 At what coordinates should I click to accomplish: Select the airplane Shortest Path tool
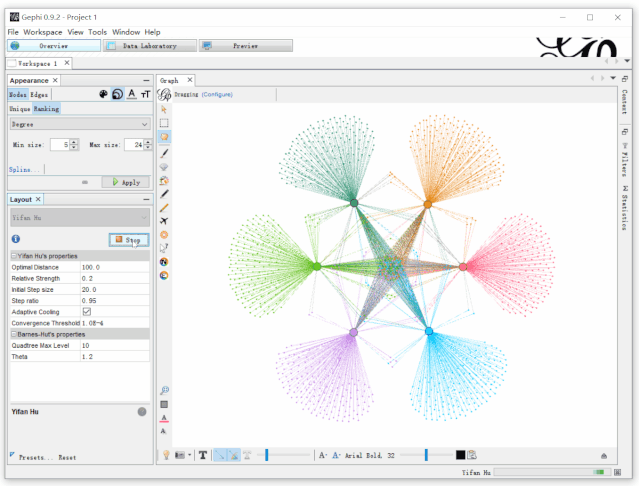pyautogui.click(x=164, y=221)
